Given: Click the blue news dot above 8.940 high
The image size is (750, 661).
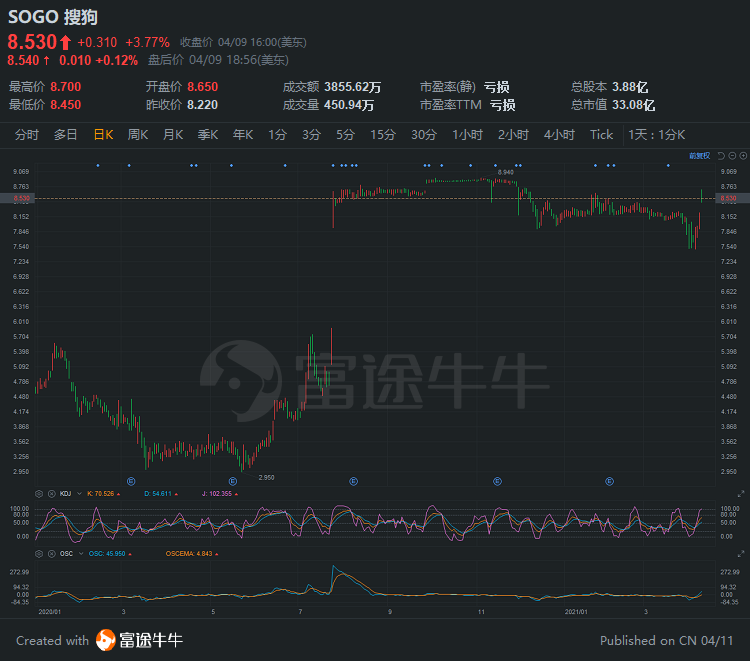Looking at the screenshot, I should coord(496,165).
